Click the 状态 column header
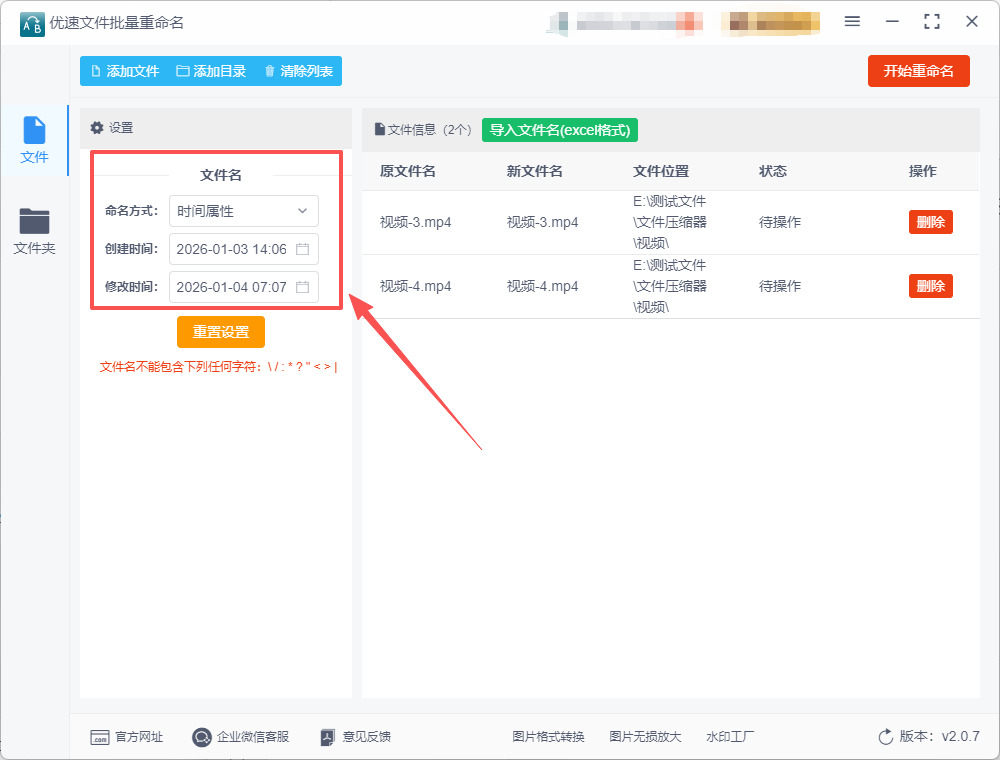Image resolution: width=1000 pixels, height=760 pixels. click(773, 172)
